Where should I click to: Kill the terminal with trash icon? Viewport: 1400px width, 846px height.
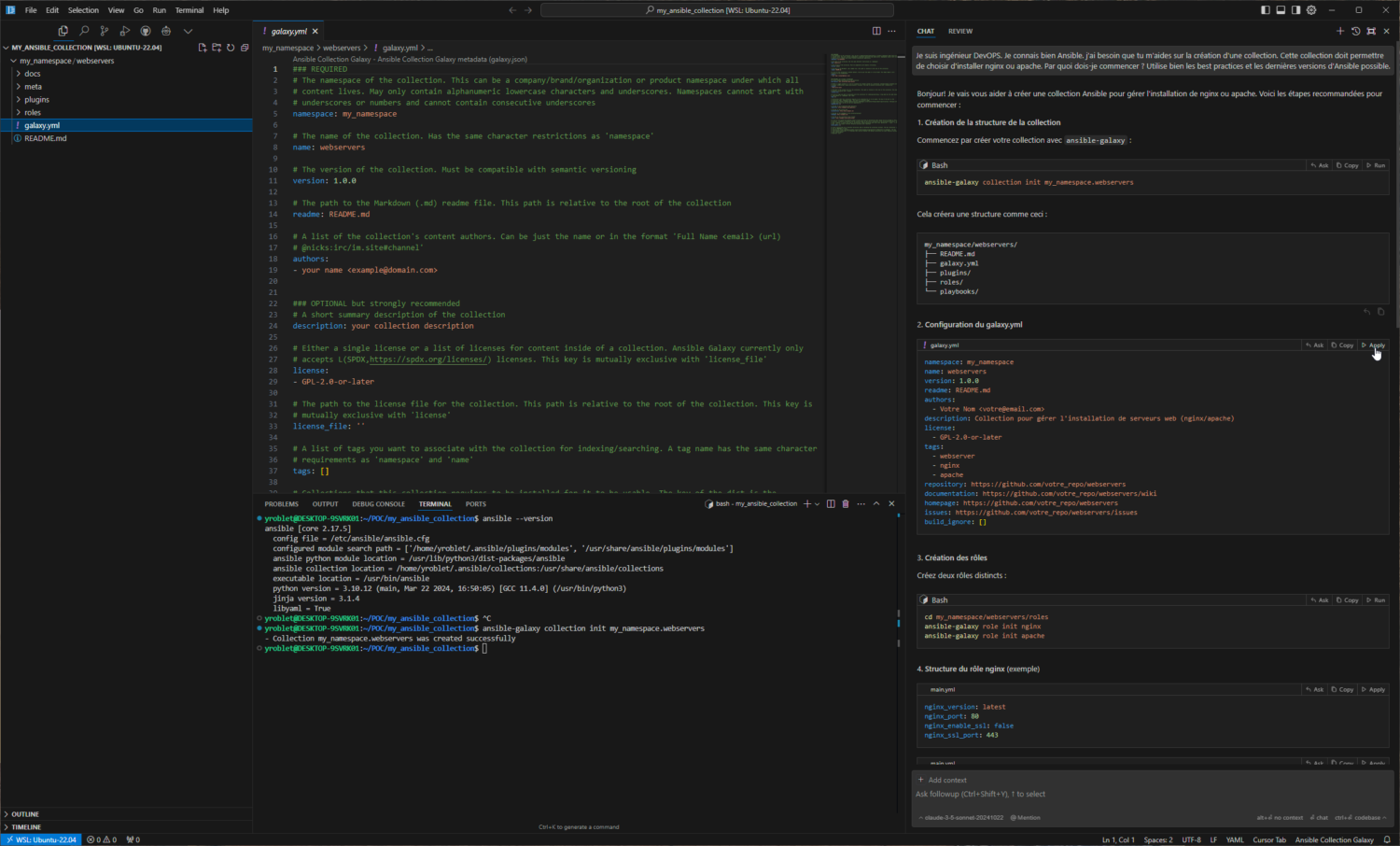pos(846,504)
